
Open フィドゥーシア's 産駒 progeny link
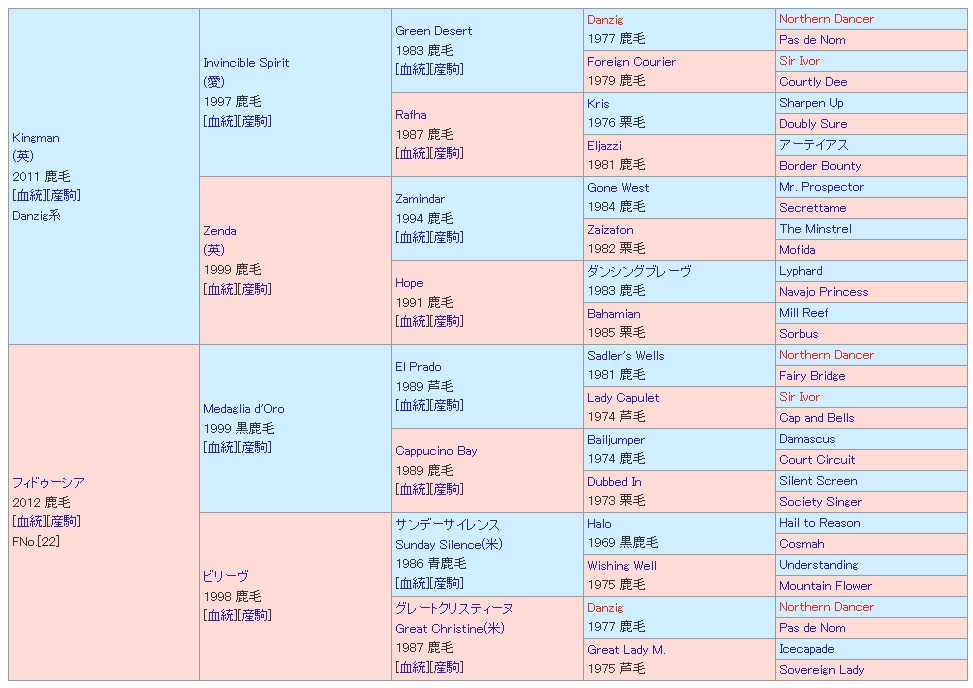[64, 521]
